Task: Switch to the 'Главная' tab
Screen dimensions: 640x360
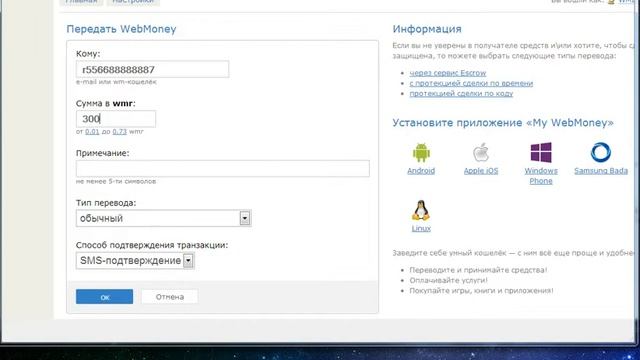Action: [x=81, y=2]
